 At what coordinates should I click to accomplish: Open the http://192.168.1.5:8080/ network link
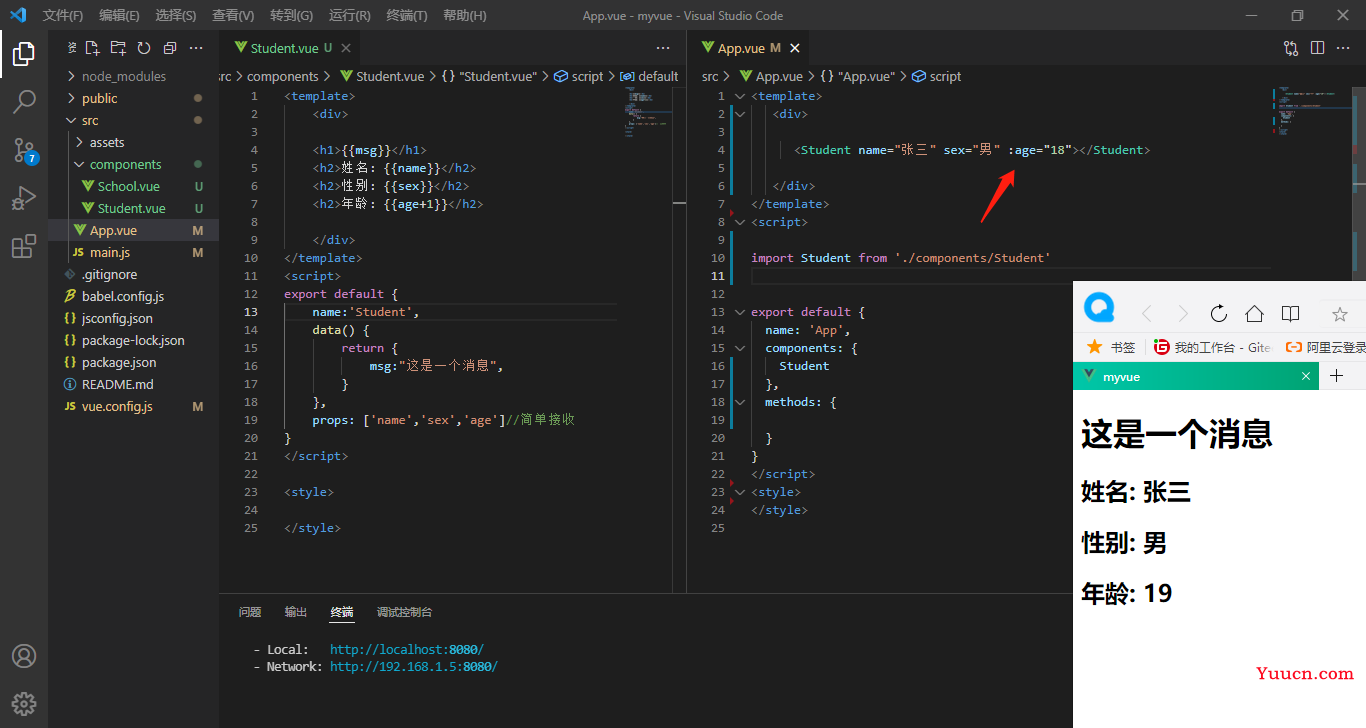pyautogui.click(x=414, y=667)
